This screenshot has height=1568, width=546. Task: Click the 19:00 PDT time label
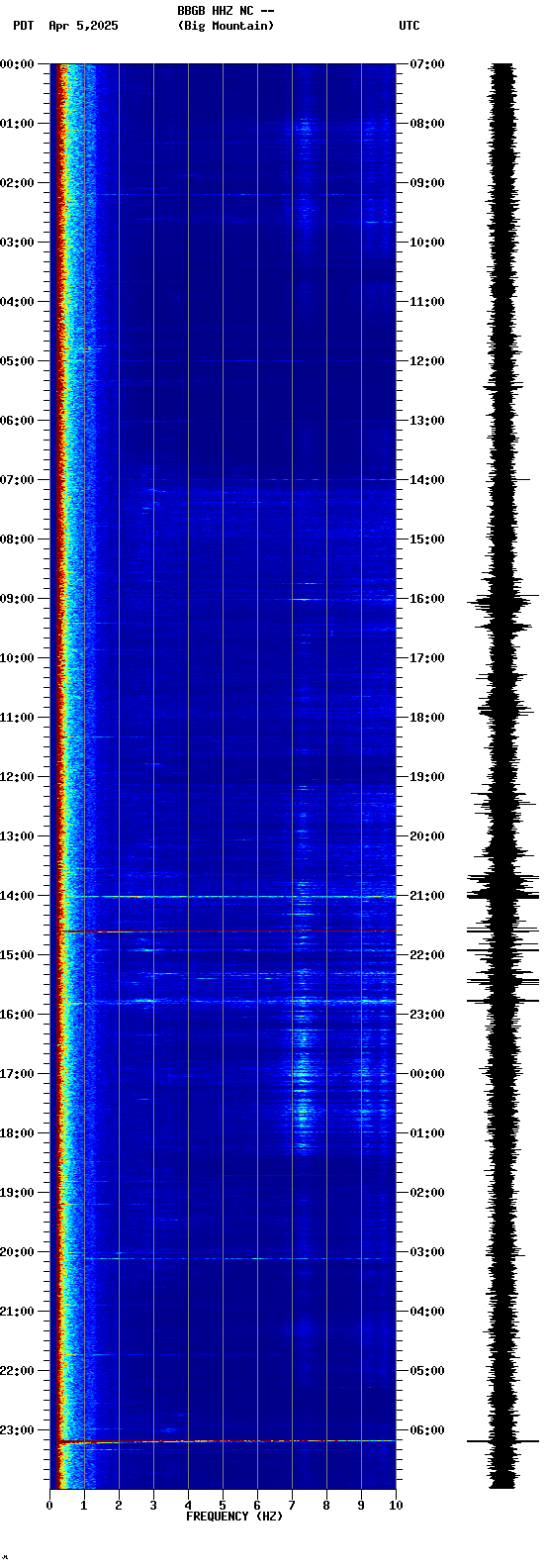(x=17, y=1193)
